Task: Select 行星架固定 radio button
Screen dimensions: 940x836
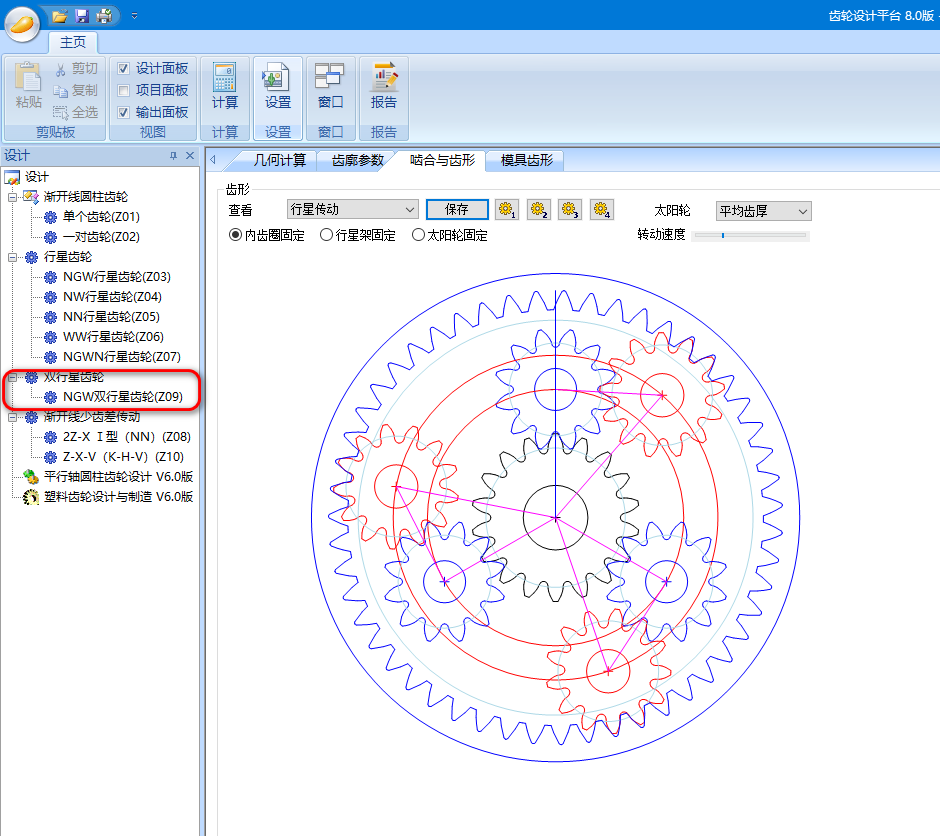Action: point(326,235)
